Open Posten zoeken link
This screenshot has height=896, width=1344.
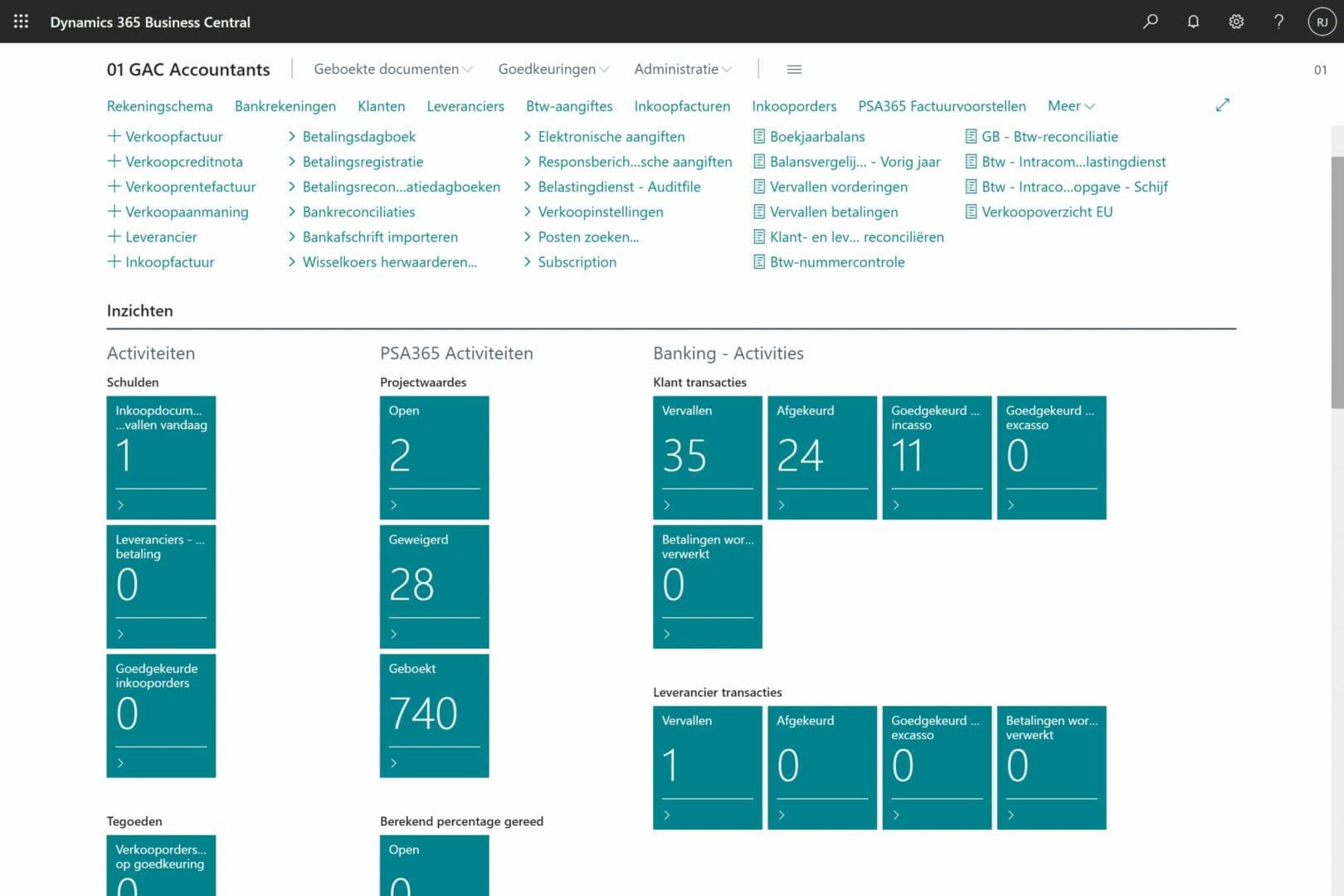(588, 236)
